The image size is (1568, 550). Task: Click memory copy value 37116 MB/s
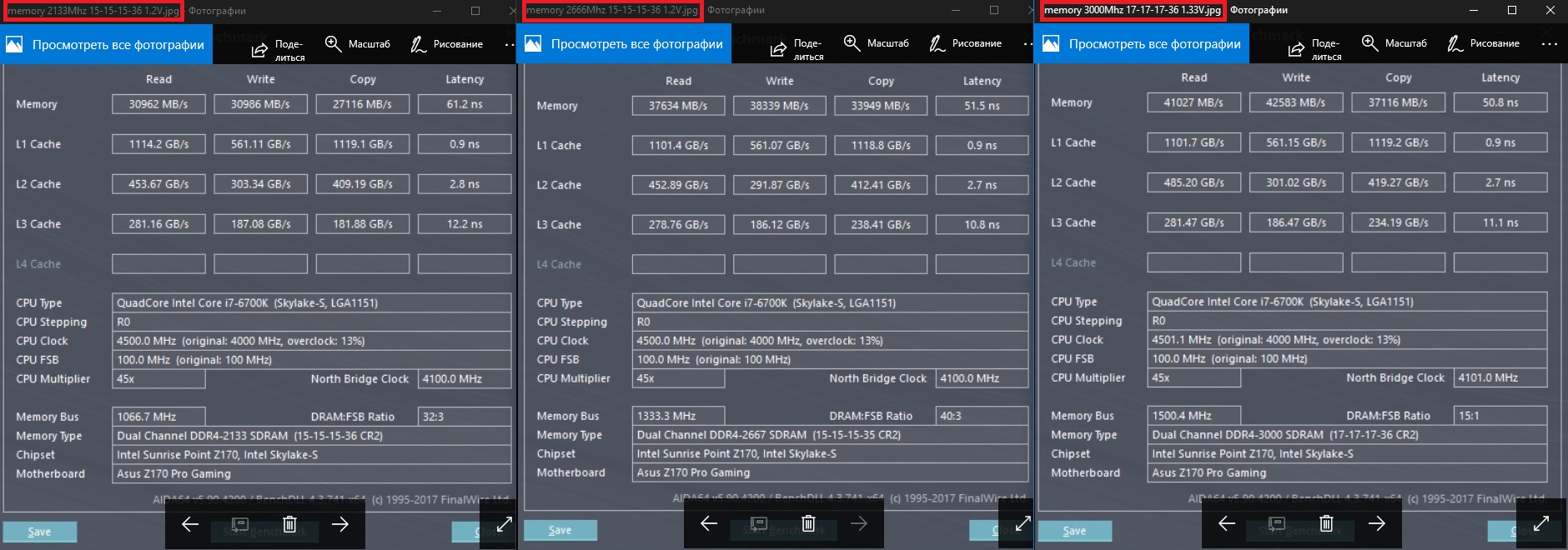coord(1398,102)
